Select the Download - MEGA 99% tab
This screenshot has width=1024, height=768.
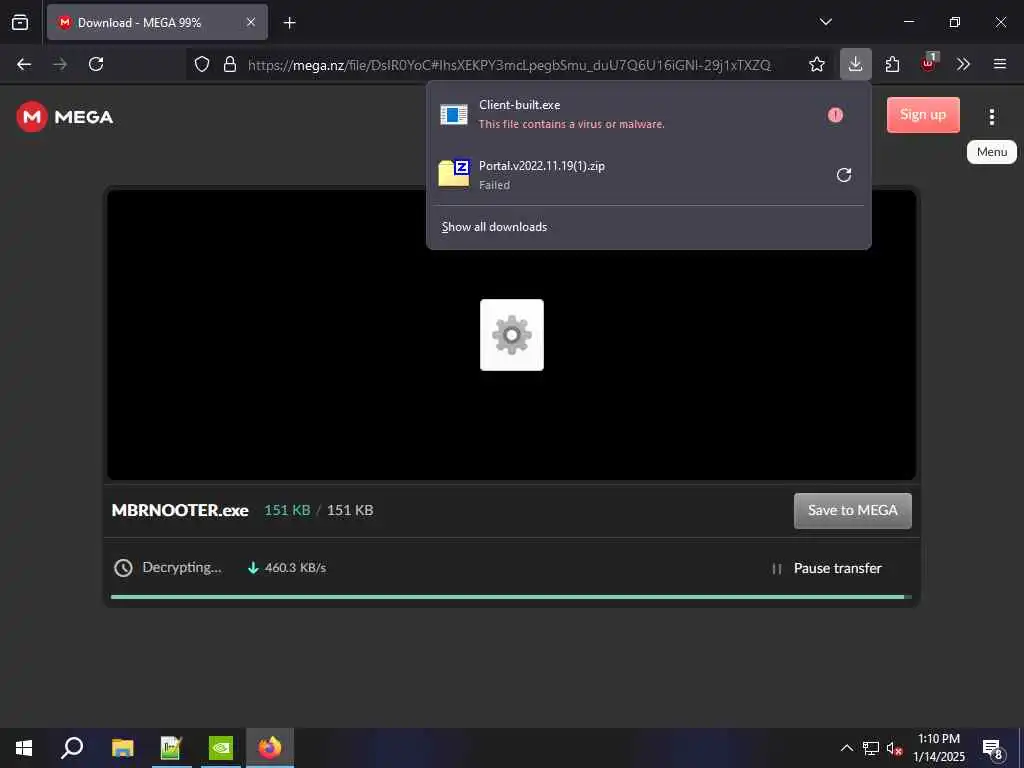[x=157, y=22]
